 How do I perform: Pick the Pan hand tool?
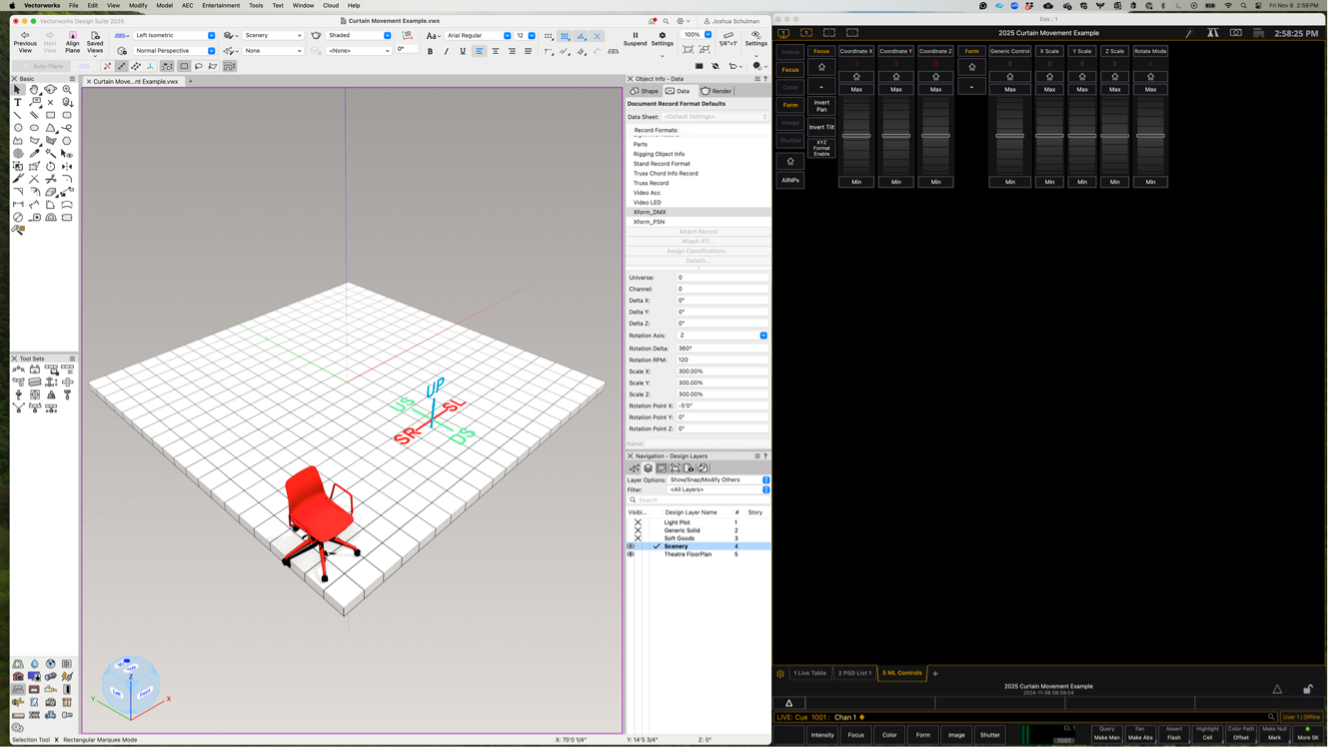(34, 89)
